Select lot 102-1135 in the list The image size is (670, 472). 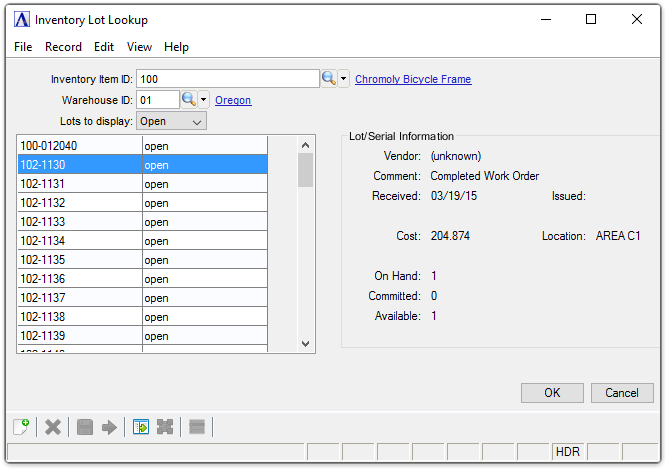coord(78,259)
